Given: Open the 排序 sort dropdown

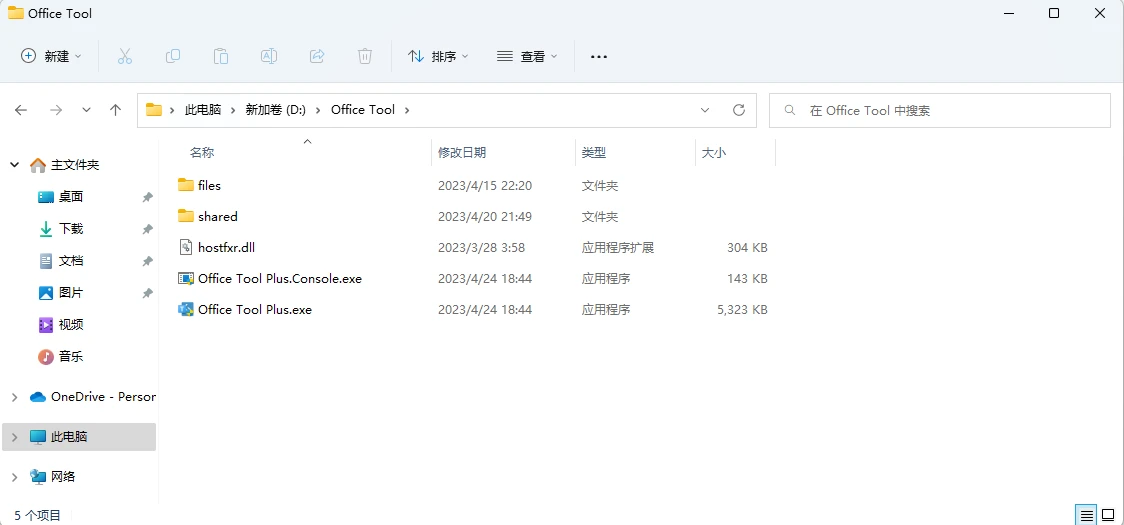Looking at the screenshot, I should pyautogui.click(x=438, y=56).
